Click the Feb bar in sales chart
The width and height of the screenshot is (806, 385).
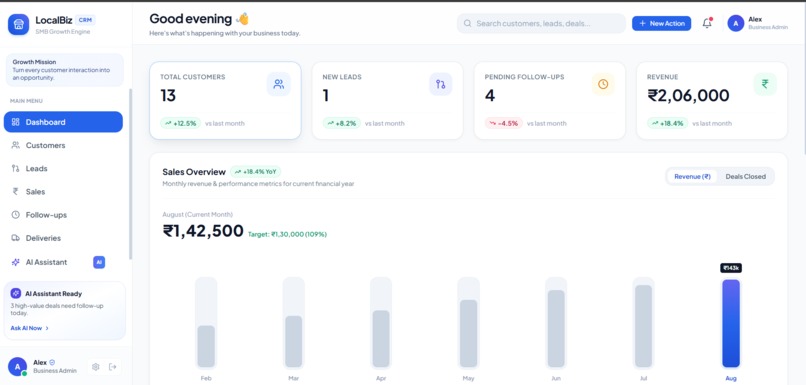[x=206, y=346]
